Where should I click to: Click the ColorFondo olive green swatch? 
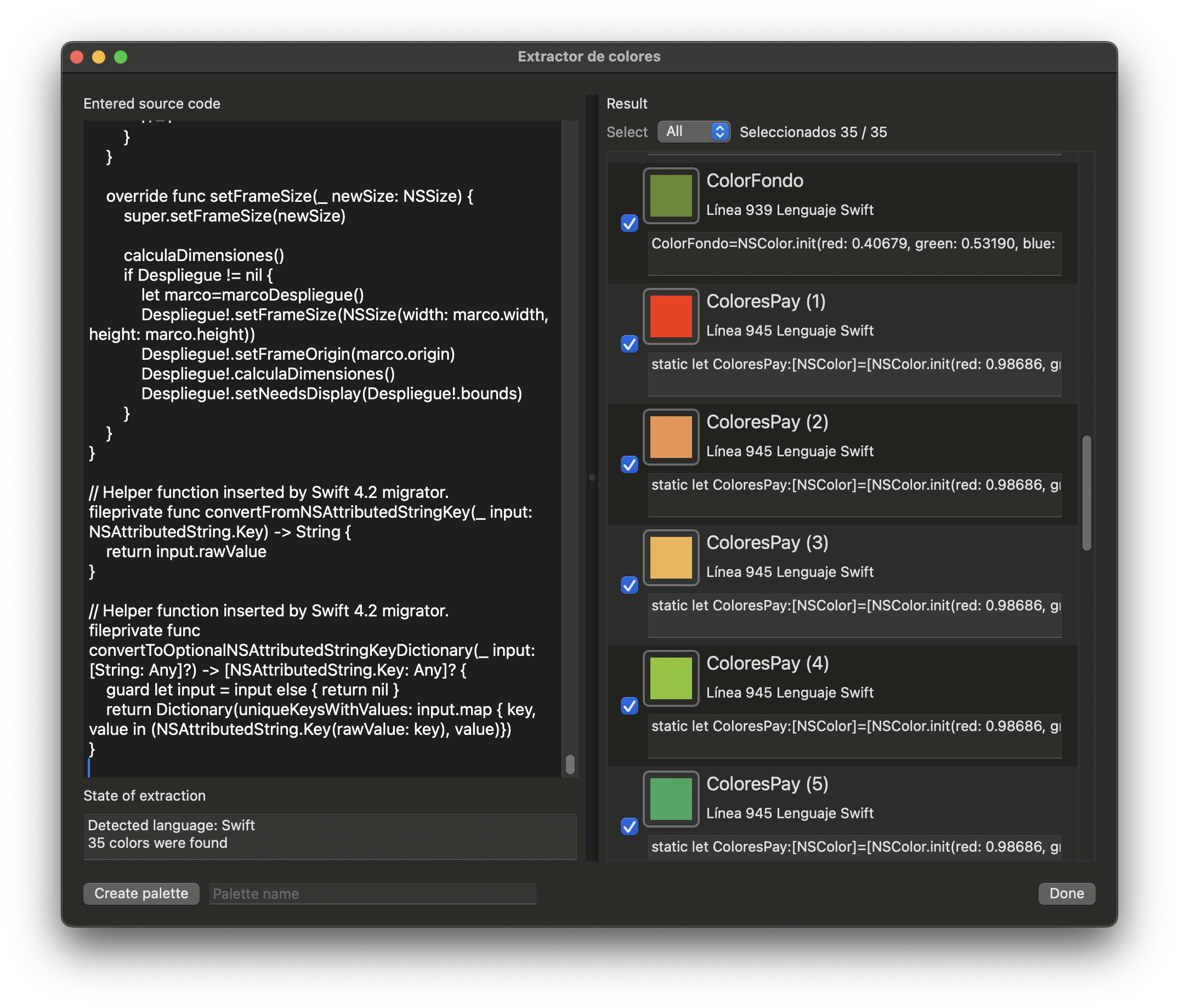[670, 196]
